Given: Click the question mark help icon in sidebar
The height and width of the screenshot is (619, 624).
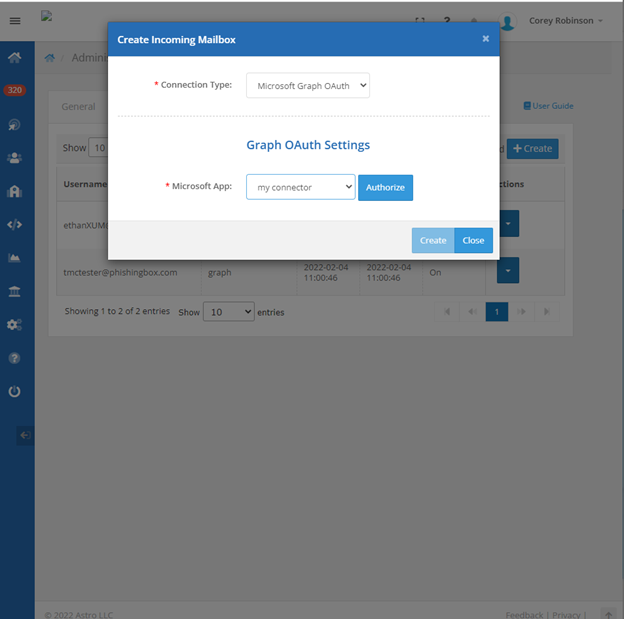Looking at the screenshot, I should click(x=14, y=358).
